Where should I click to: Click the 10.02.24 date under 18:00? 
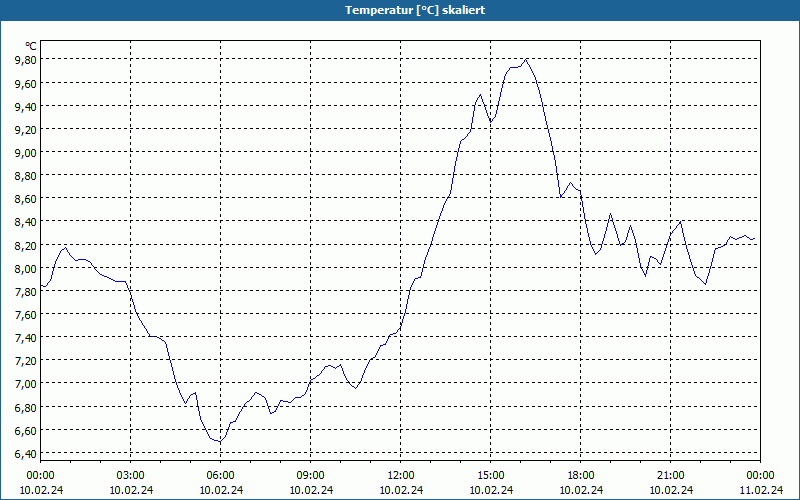(581, 490)
